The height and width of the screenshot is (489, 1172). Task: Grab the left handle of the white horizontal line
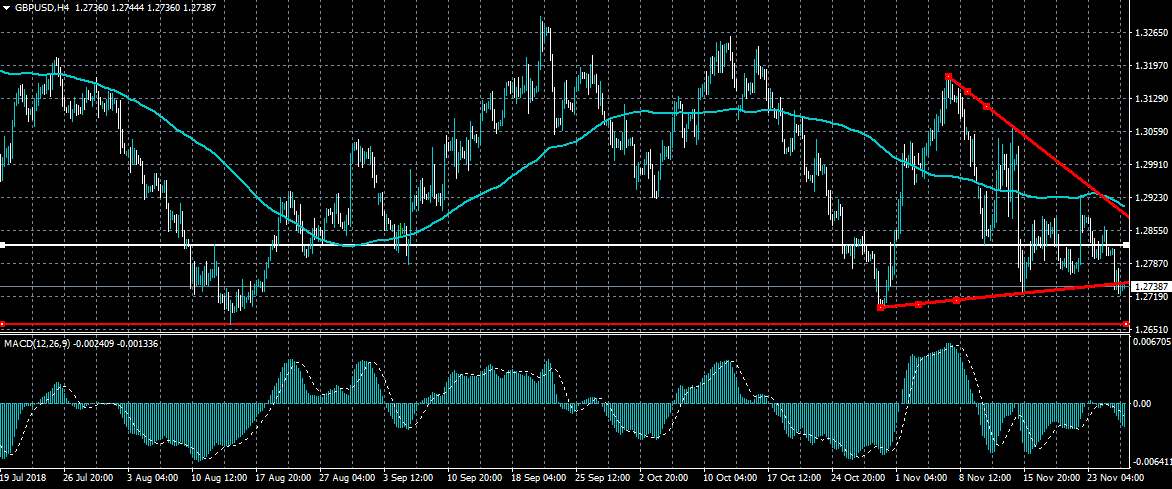tap(3, 245)
